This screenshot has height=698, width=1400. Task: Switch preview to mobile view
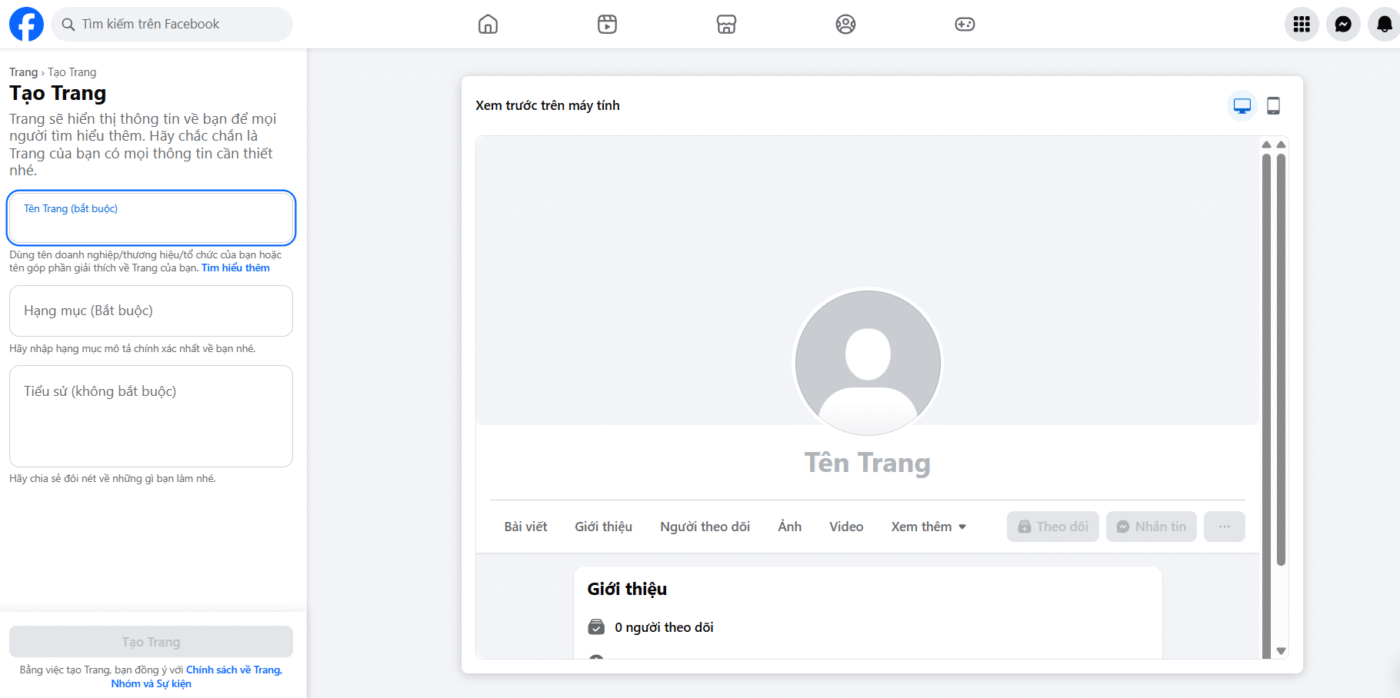pyautogui.click(x=1273, y=104)
